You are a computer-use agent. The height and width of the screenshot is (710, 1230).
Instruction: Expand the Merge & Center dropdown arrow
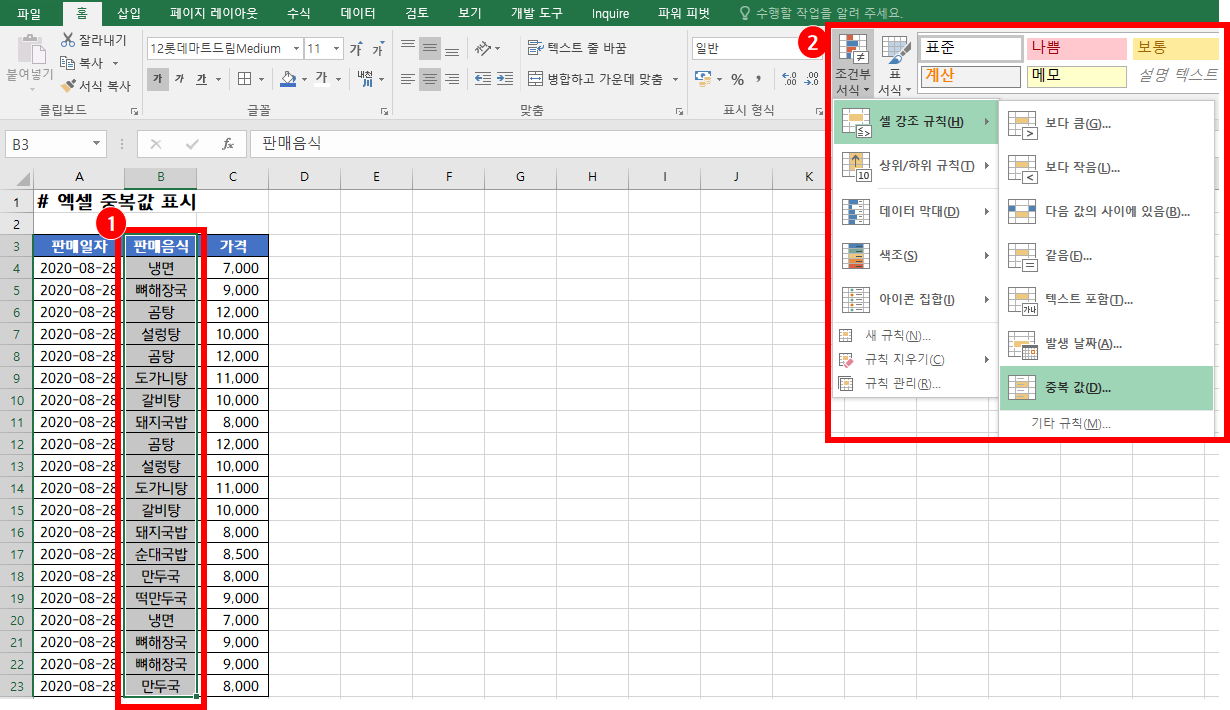(x=674, y=79)
